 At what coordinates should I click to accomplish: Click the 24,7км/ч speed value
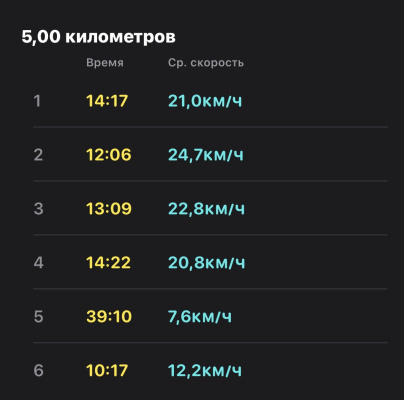(206, 155)
